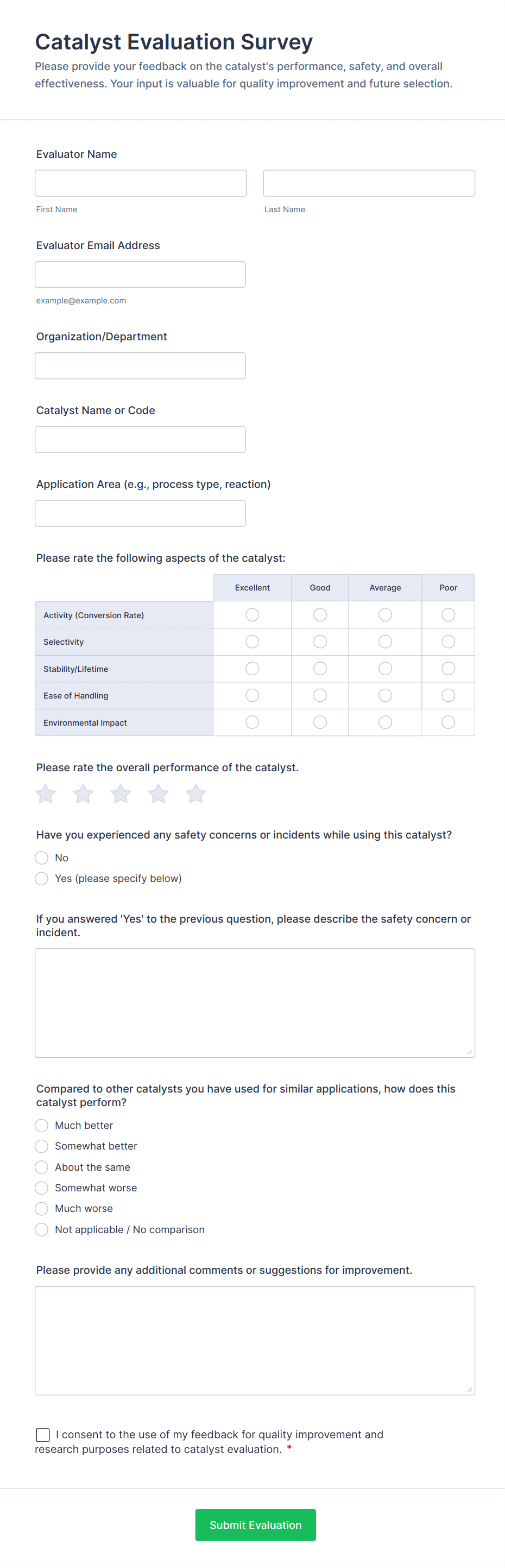Choose 'Not applicable / No comparison'
Viewport: 505px width, 1568px height.
click(41, 1229)
